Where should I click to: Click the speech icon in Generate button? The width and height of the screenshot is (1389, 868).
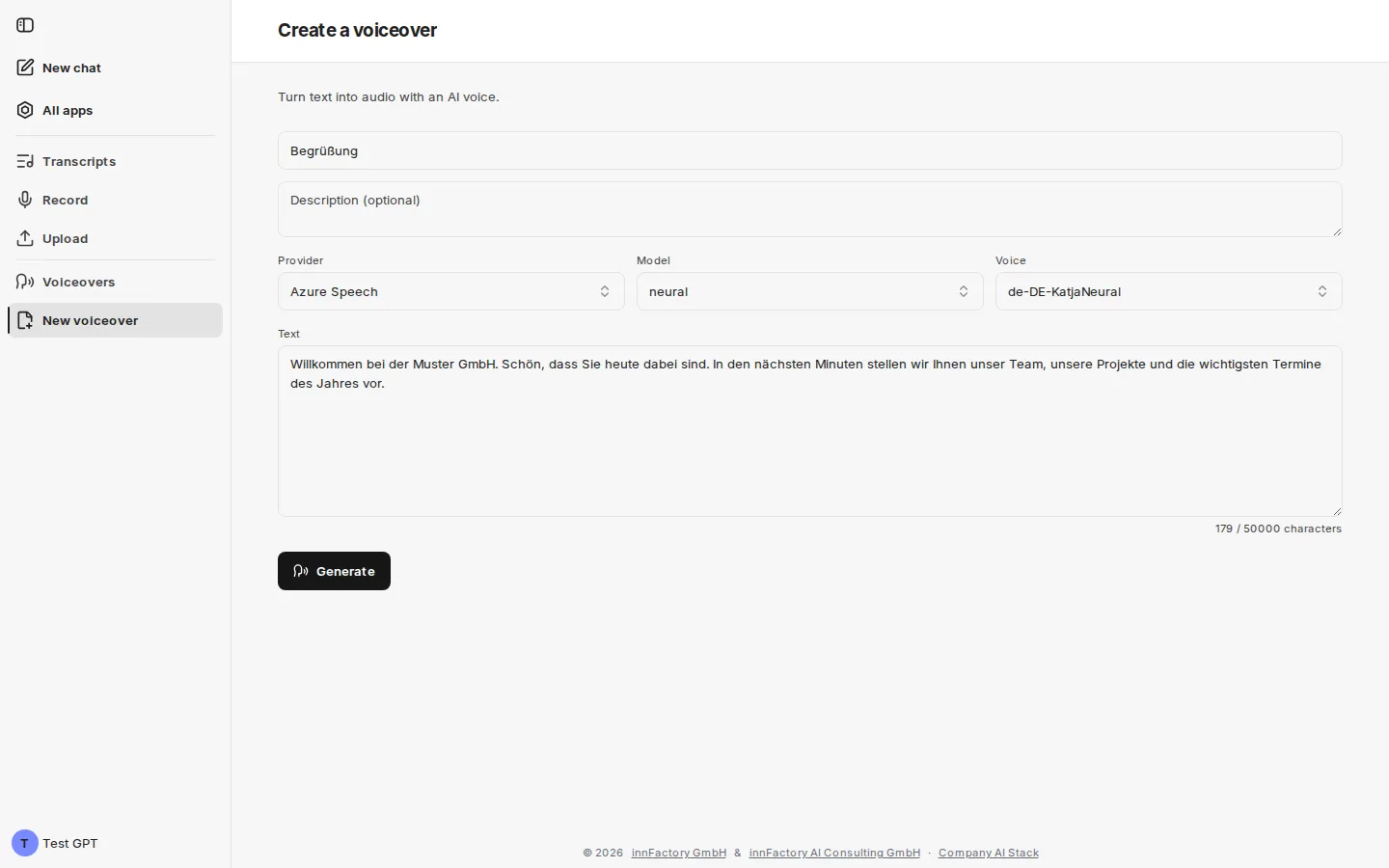301,571
